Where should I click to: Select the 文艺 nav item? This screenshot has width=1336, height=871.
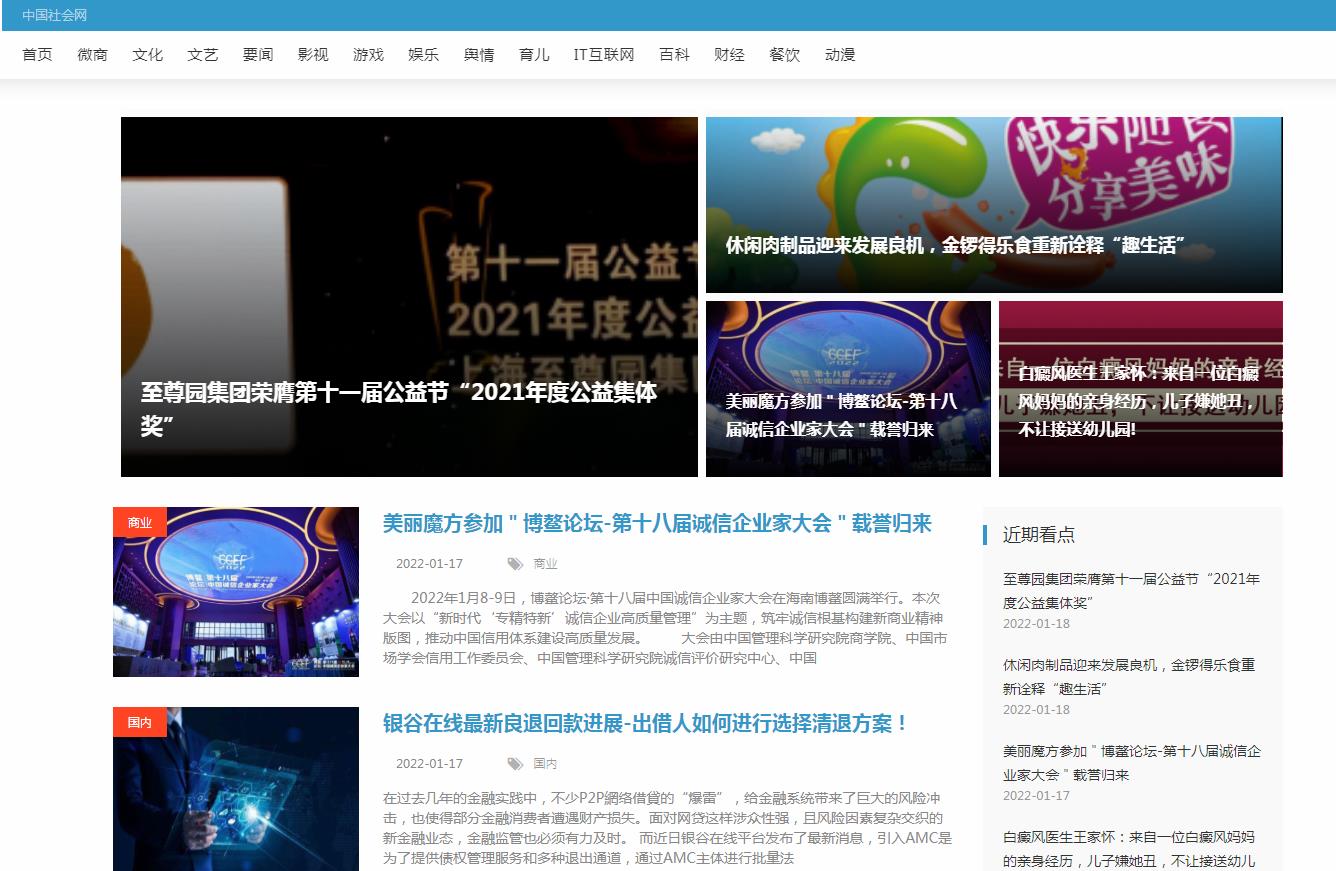202,55
